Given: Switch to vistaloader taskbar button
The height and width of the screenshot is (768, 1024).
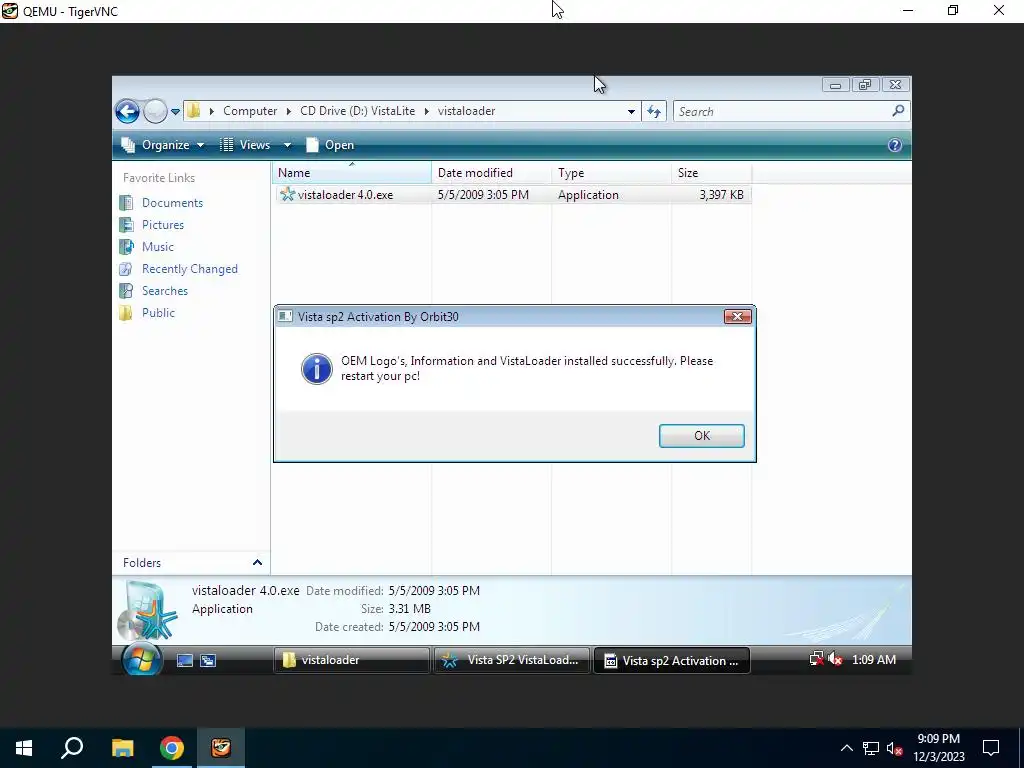Looking at the screenshot, I should coord(351,660).
